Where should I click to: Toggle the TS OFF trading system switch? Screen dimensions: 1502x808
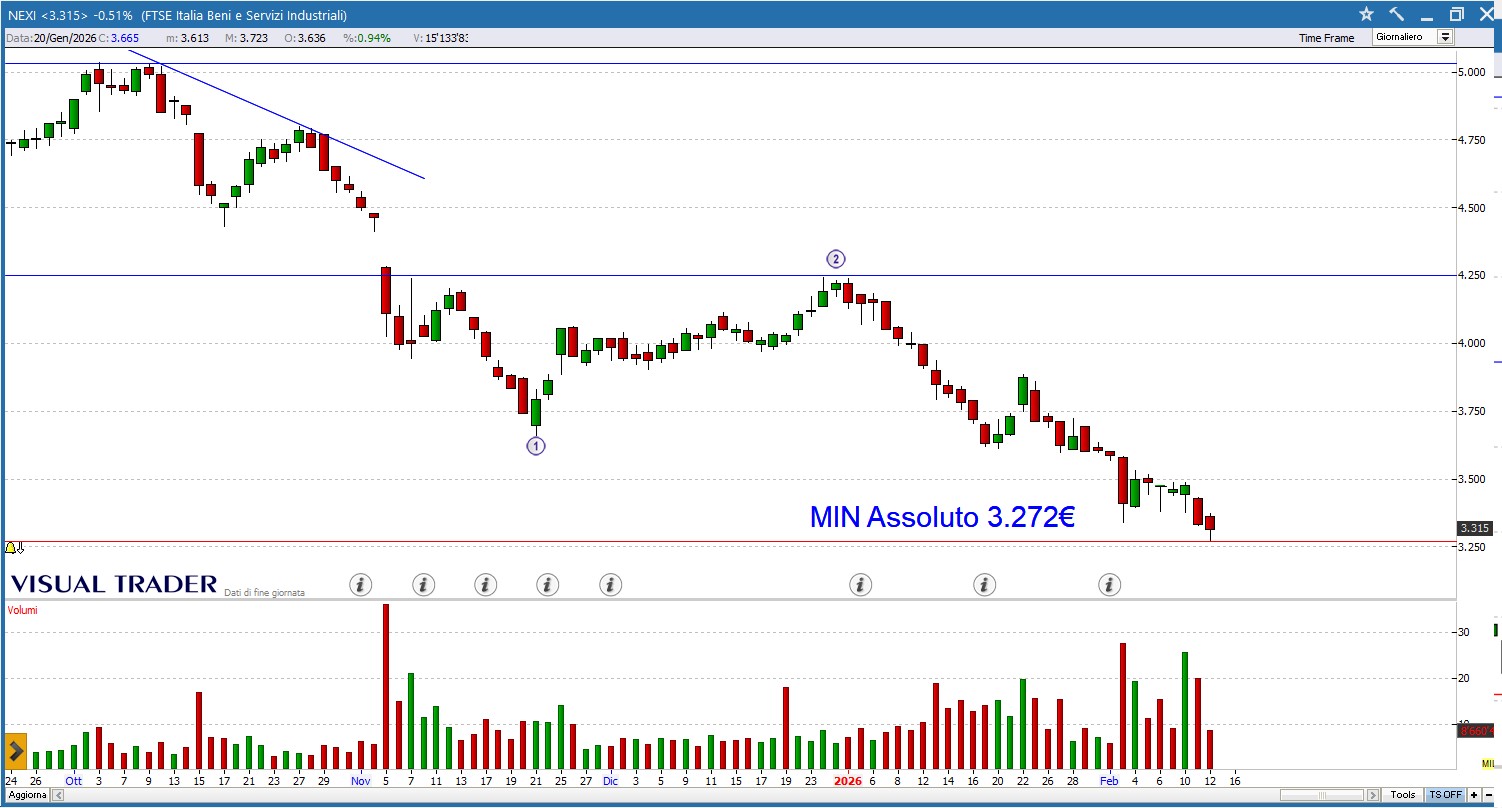pos(1445,795)
